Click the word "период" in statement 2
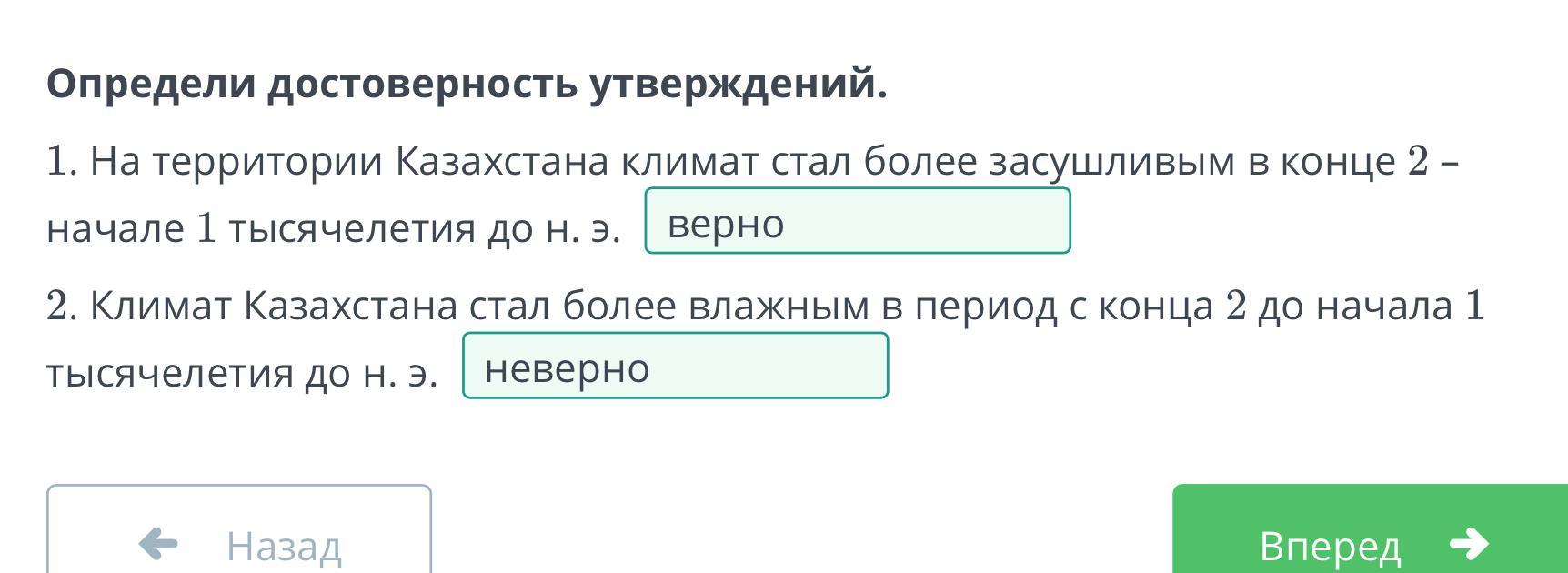This screenshot has height=573, width=1568. pyautogui.click(x=986, y=306)
